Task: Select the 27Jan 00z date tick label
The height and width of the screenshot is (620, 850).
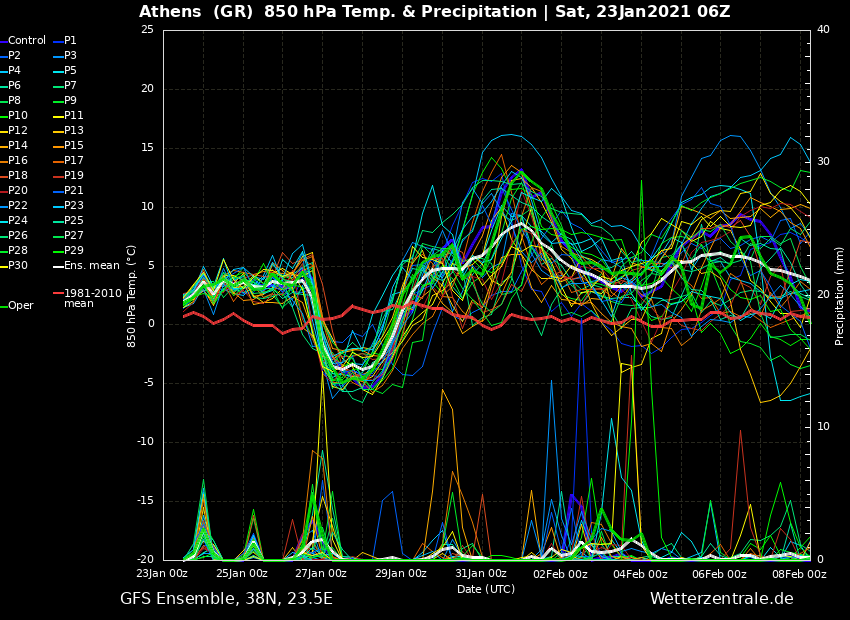Action: (321, 574)
